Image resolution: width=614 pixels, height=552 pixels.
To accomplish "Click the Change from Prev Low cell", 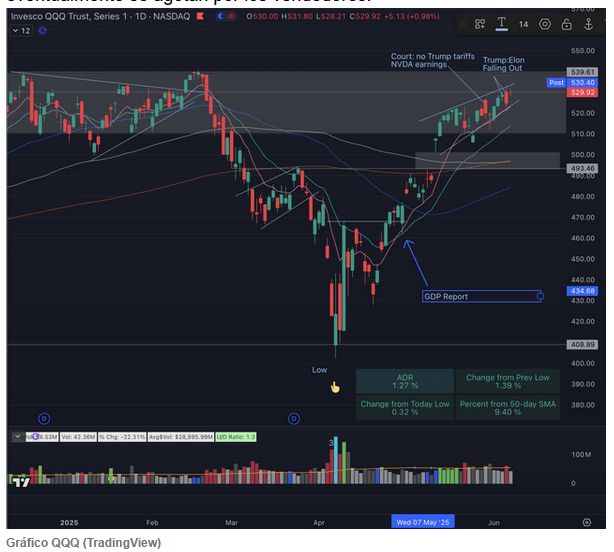I will 507,381.
